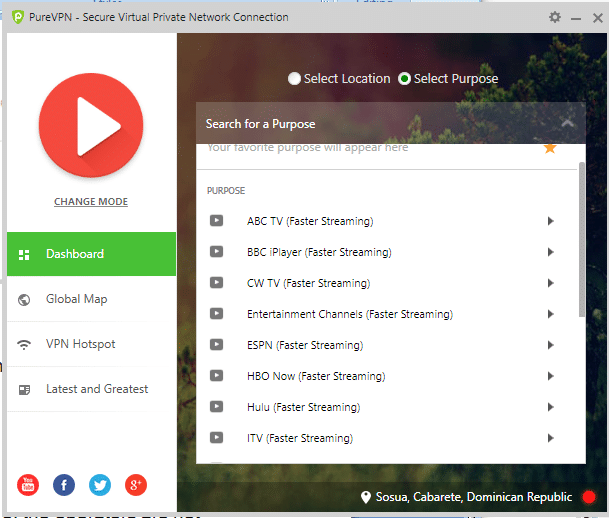Open settings via the gear icon

(x=555, y=17)
